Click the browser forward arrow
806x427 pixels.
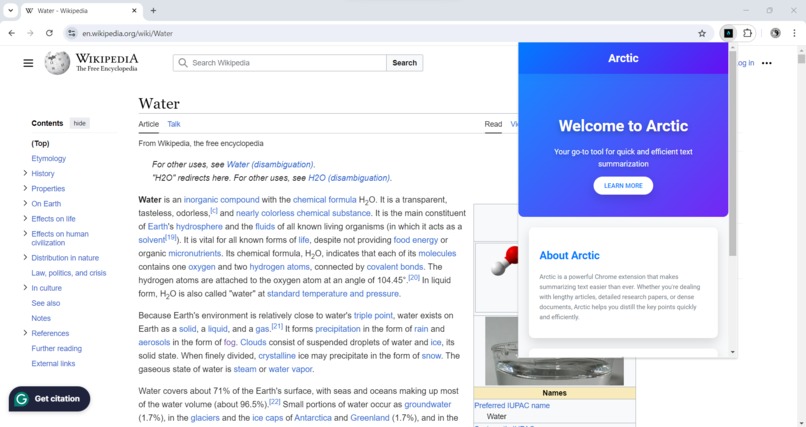[x=30, y=33]
